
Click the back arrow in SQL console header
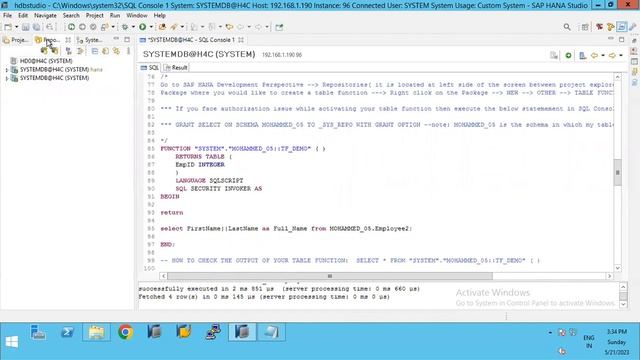pos(594,55)
